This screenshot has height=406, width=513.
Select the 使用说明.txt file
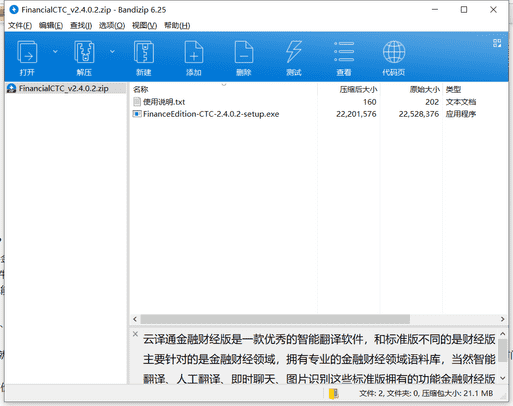click(x=164, y=102)
